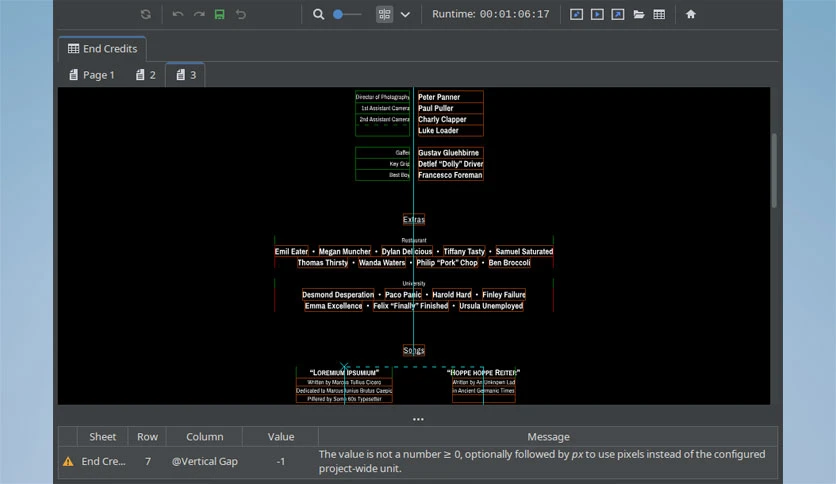Click the 'End Cre...' sheet cell
This screenshot has width=836, height=484.
click(x=103, y=462)
